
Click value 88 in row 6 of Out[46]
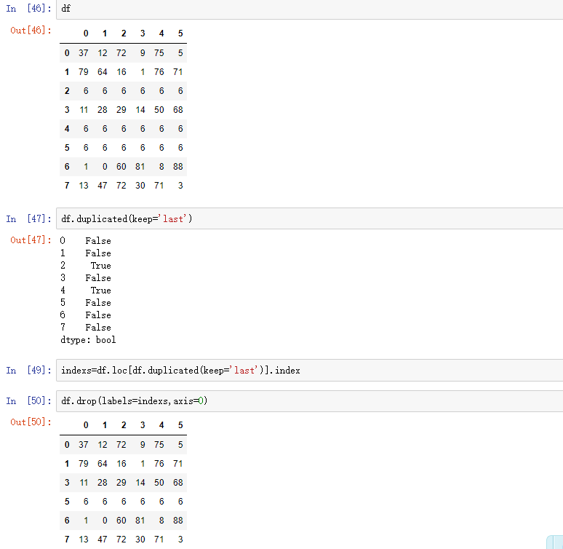coord(178,167)
